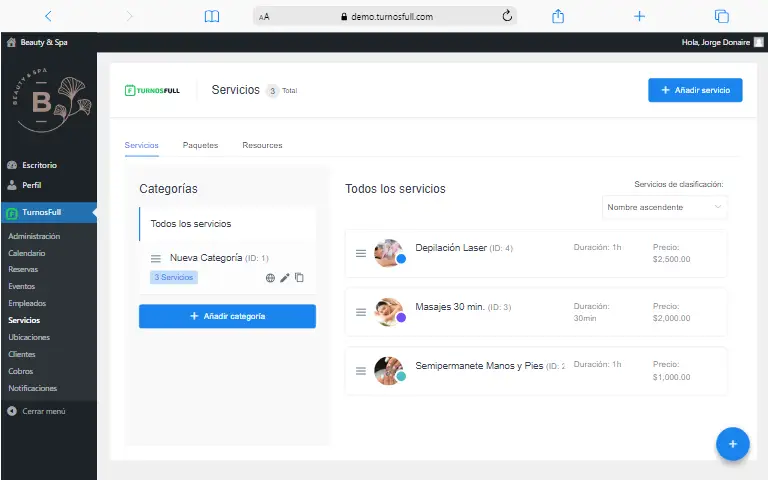Screen dimensions: 768x480
Task: Open Calendario in the sidebar menu
Action: click(x=27, y=253)
